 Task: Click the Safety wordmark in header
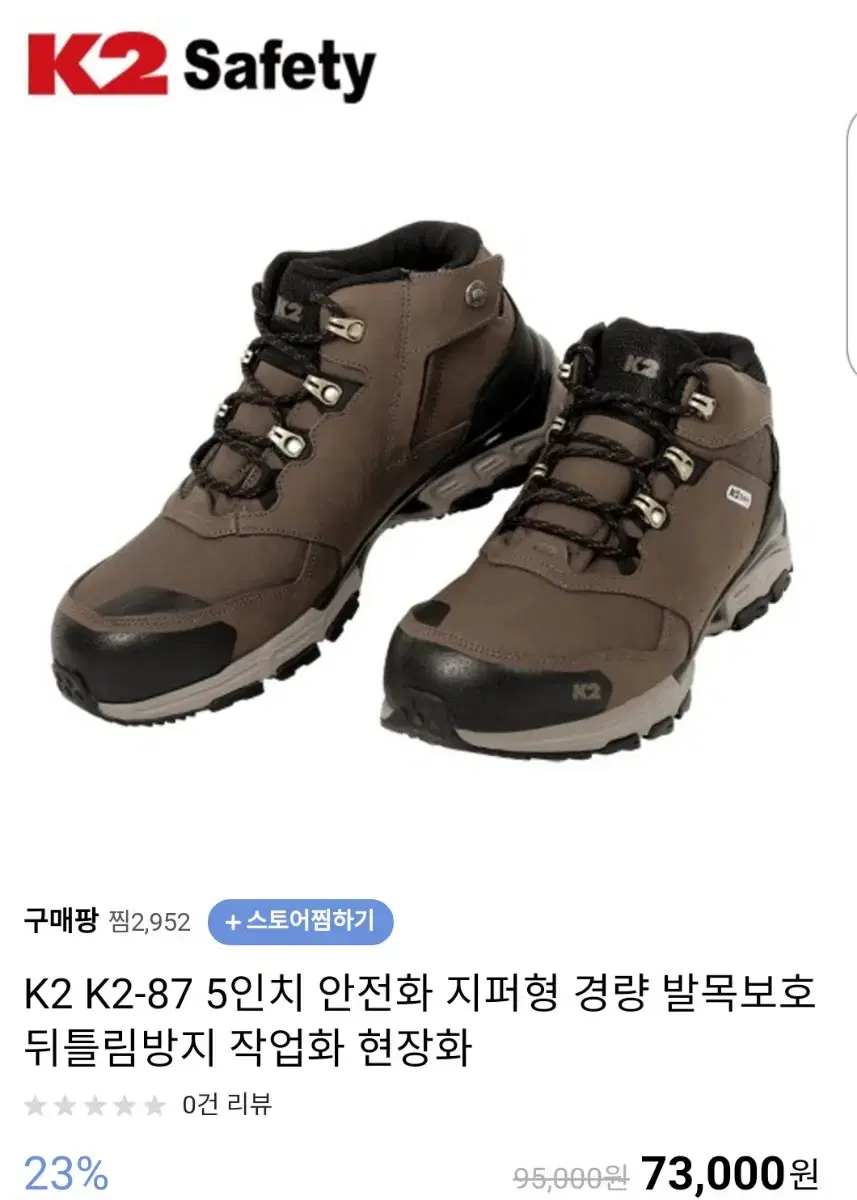279,70
